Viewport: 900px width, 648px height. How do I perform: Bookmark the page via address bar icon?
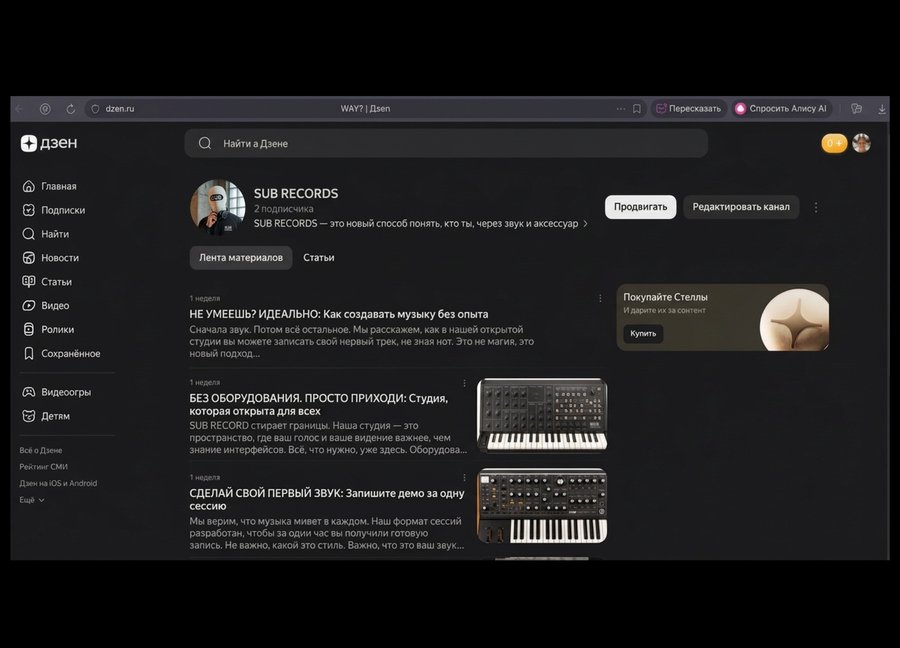637,108
